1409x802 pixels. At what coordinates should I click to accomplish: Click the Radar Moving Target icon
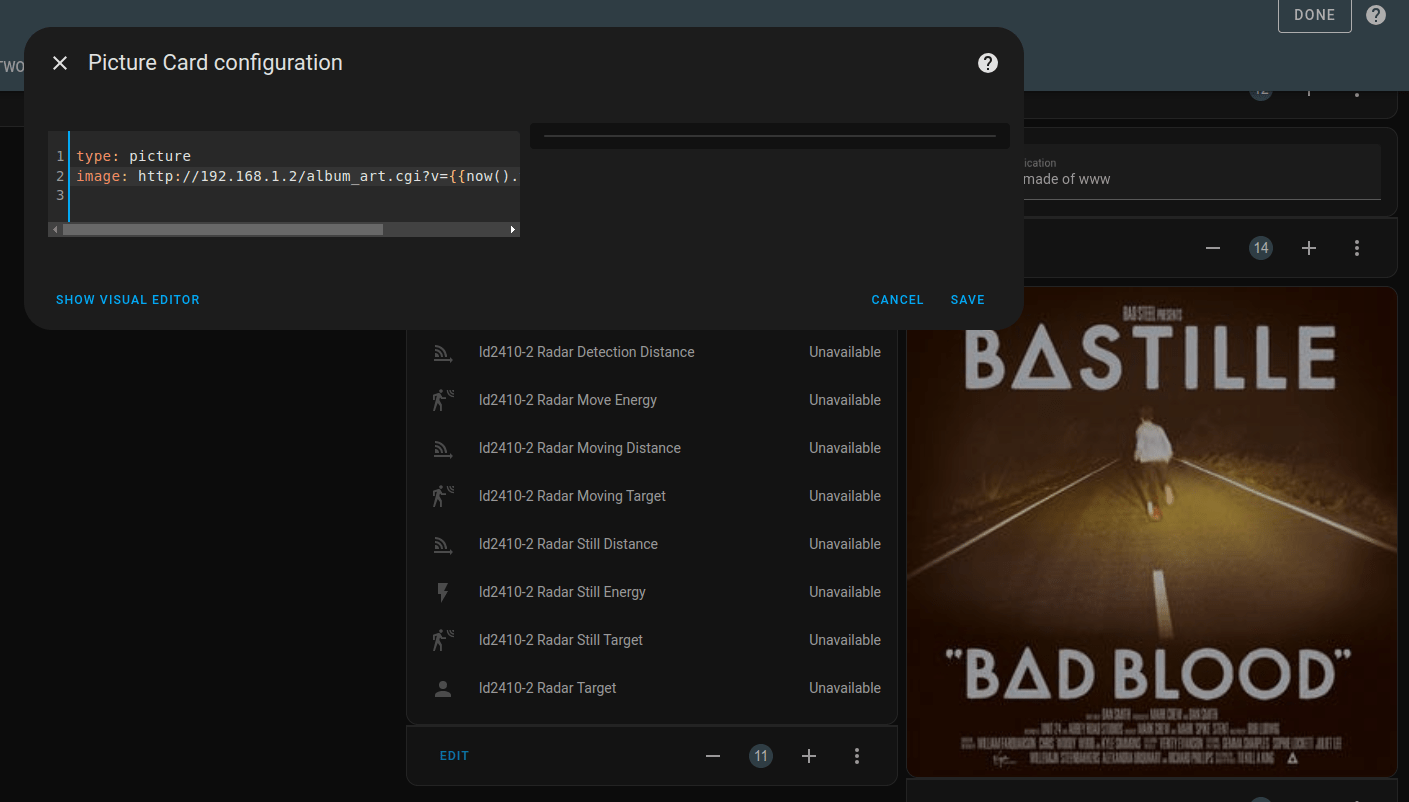point(443,496)
